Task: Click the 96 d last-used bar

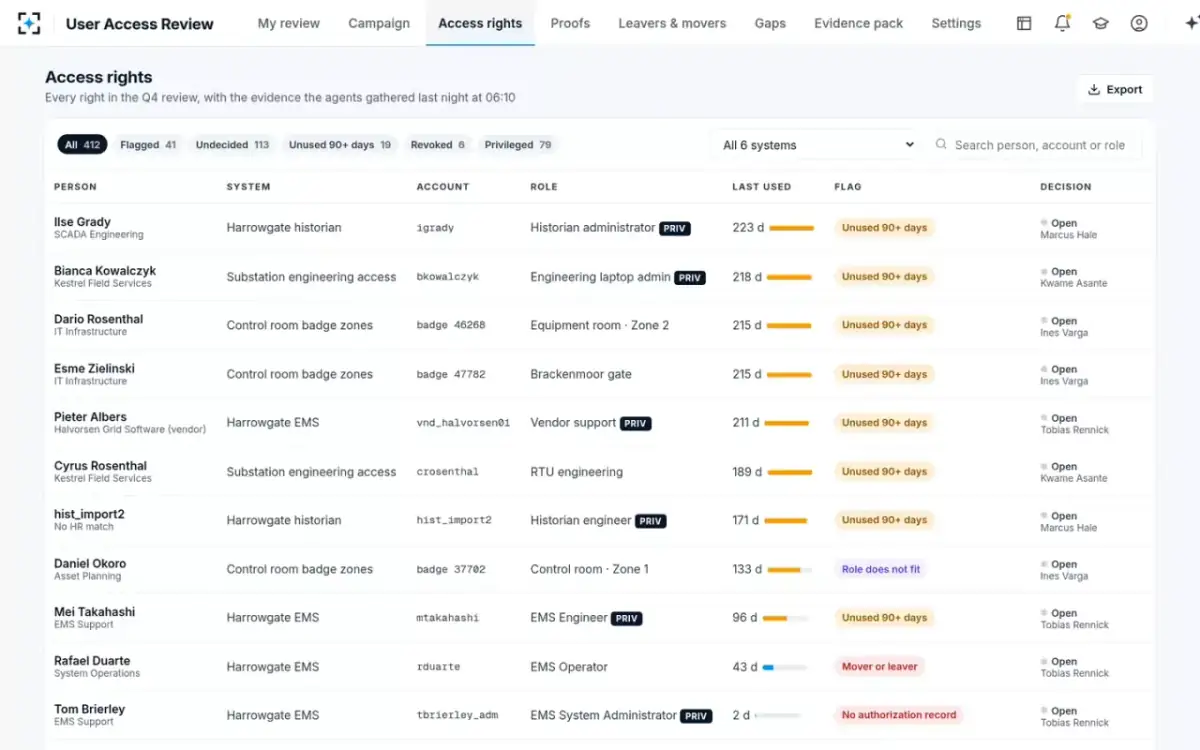Action: point(785,618)
